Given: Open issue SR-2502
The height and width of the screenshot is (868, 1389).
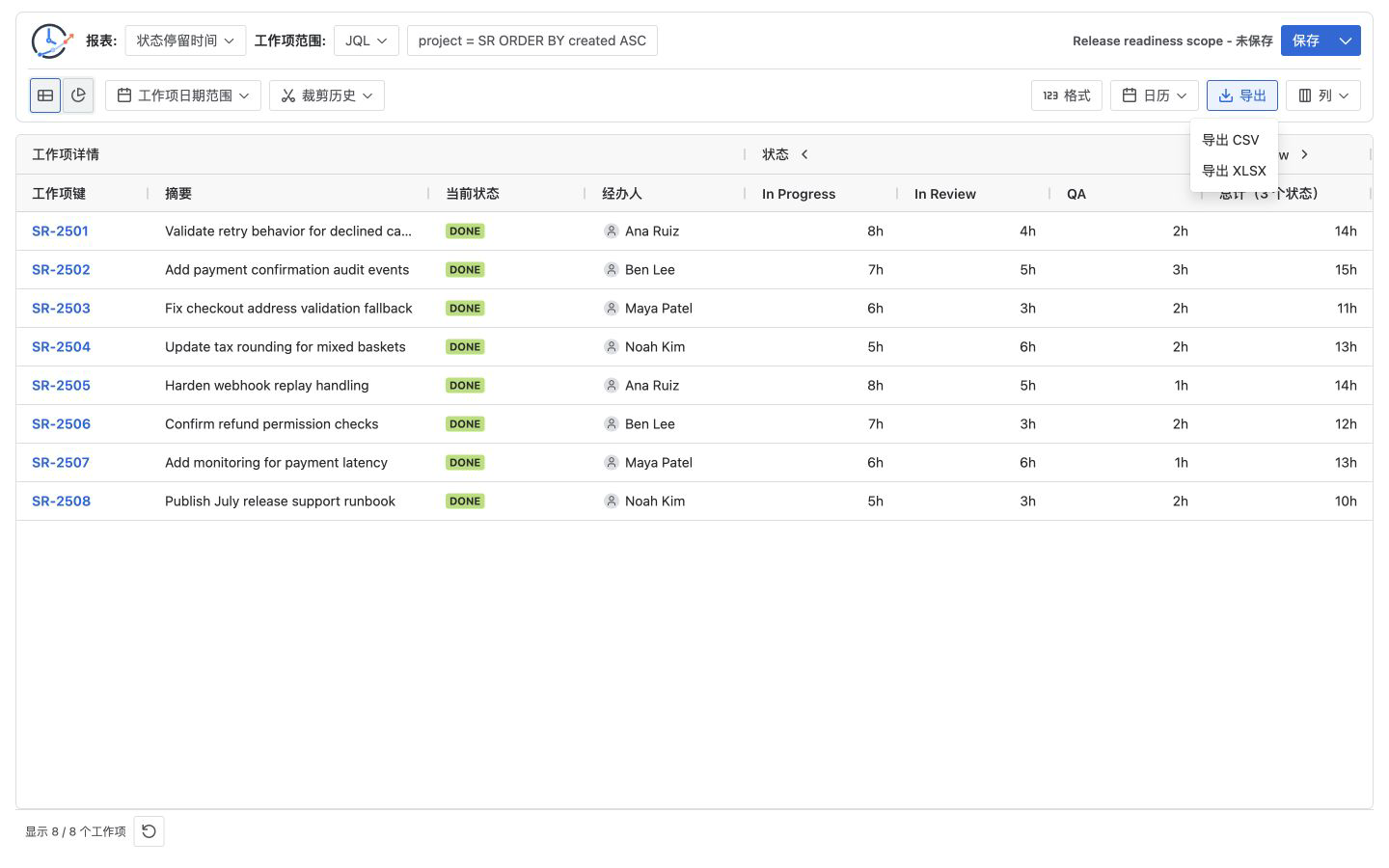Looking at the screenshot, I should pyautogui.click(x=61, y=270).
